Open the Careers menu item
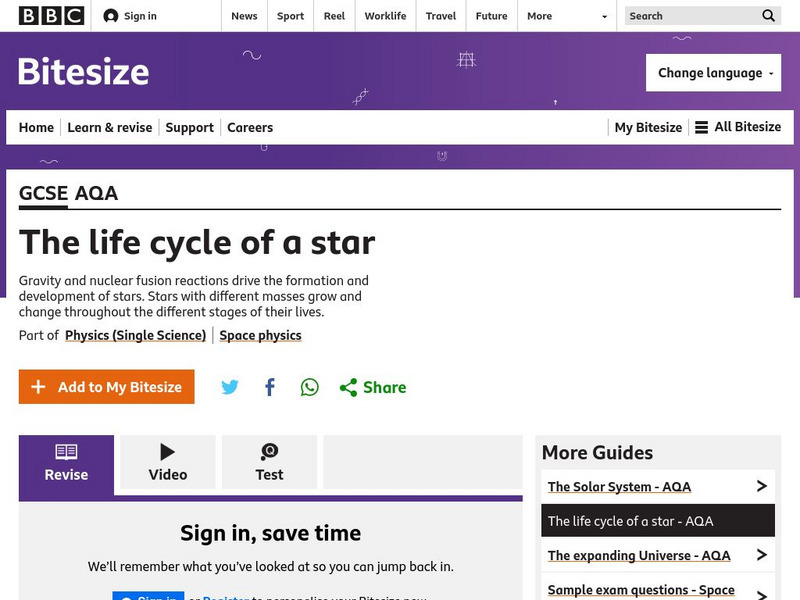 click(249, 127)
